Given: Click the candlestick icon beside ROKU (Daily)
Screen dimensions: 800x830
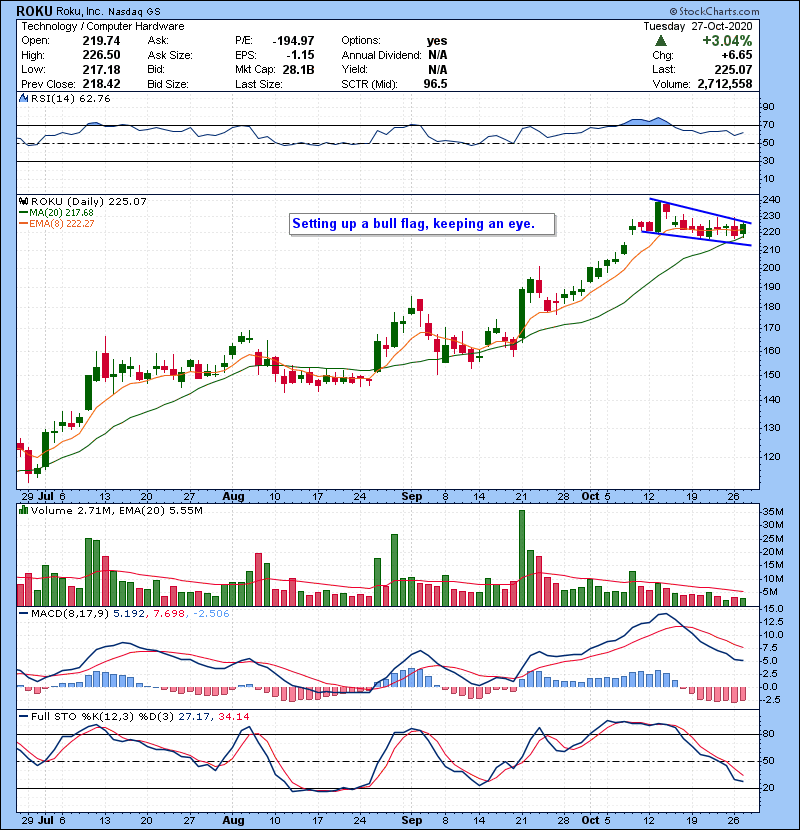Looking at the screenshot, I should point(23,201).
